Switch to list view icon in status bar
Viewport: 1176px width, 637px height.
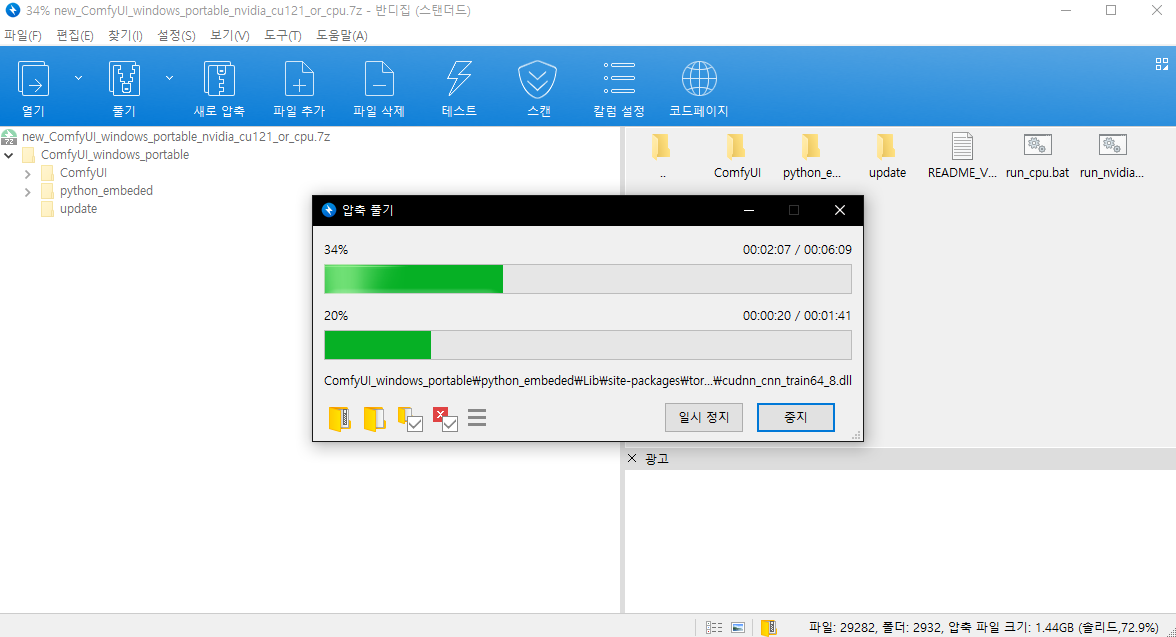pyautogui.click(x=714, y=627)
